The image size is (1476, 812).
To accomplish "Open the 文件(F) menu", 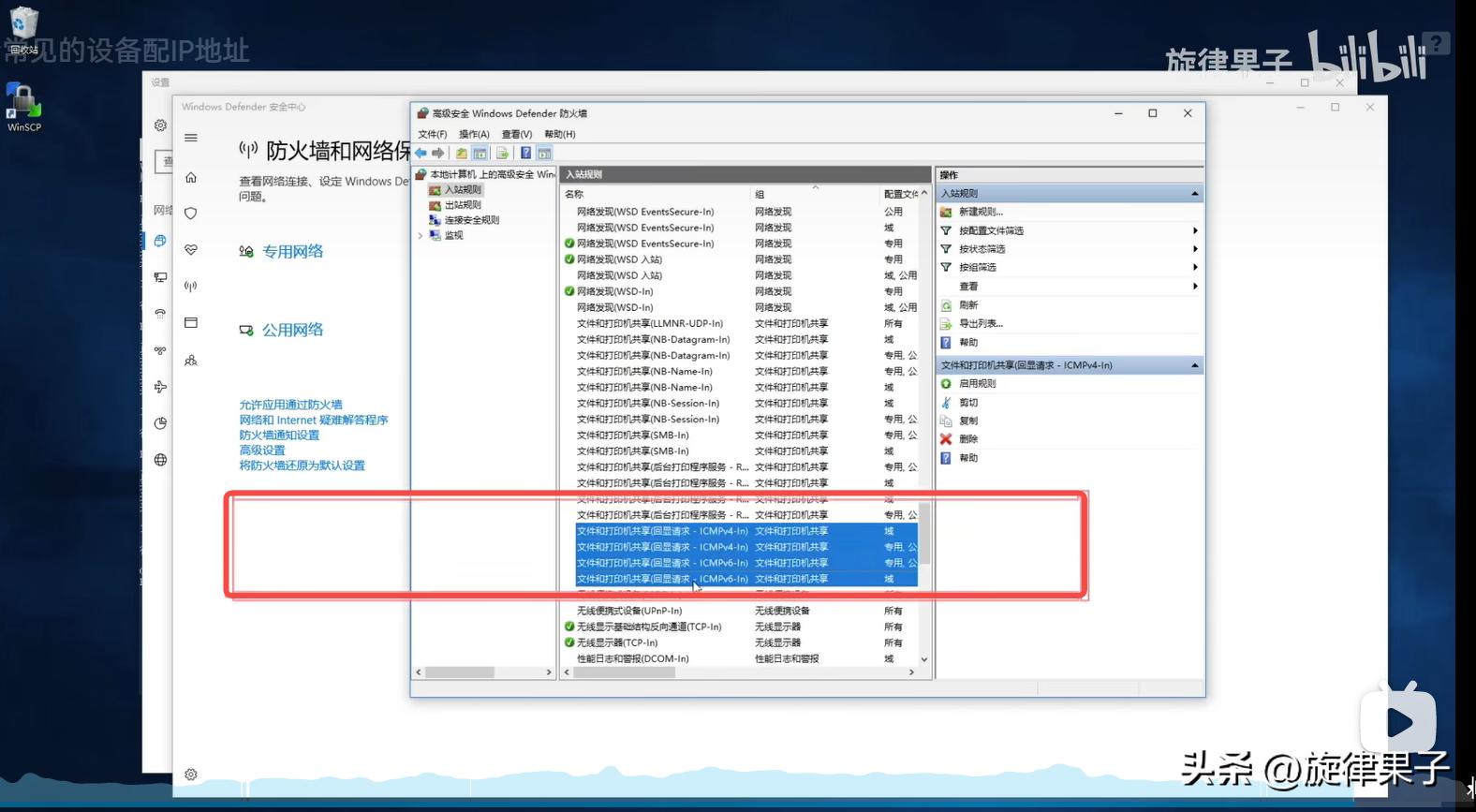I will click(432, 134).
